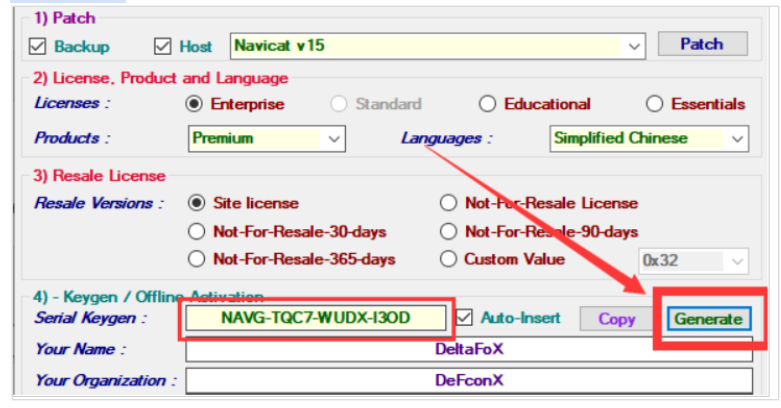Screen dimensions: 781x408
Task: Toggle the Auto-Insert checkbox
Action: [464, 317]
